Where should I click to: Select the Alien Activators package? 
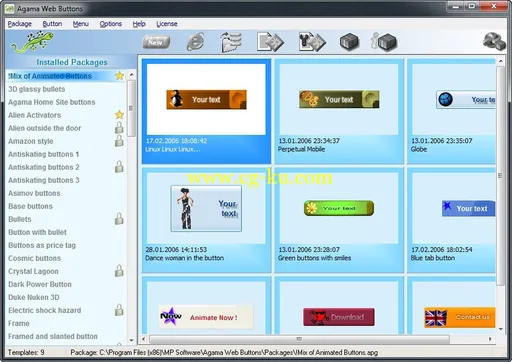click(x=66, y=115)
